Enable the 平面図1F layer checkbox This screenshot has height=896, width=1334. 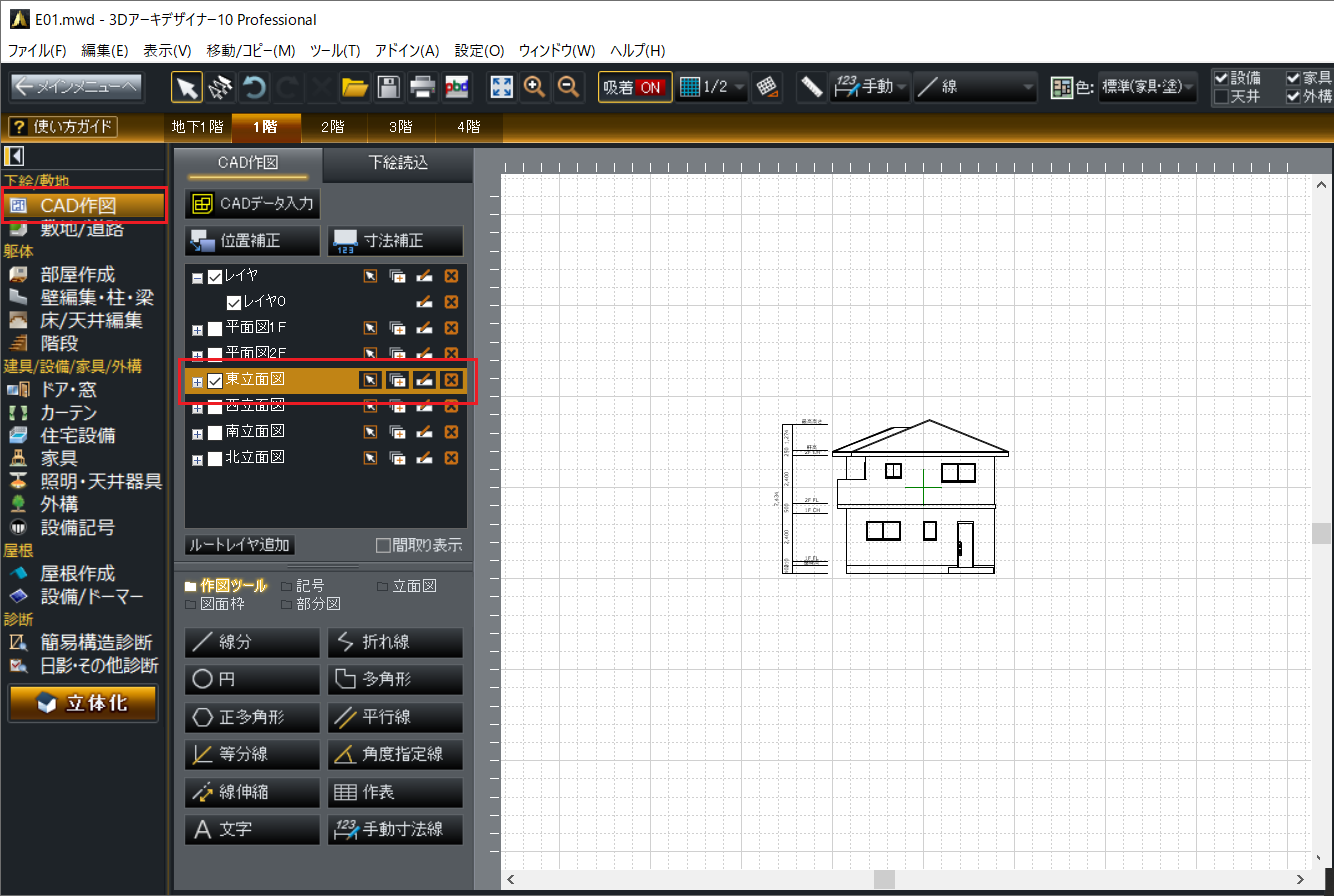[x=215, y=328]
